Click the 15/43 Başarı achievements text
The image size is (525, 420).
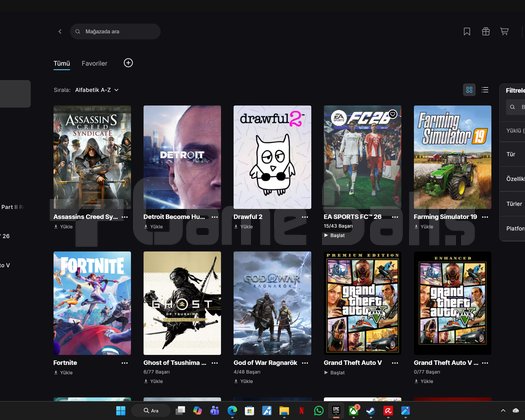(x=338, y=226)
